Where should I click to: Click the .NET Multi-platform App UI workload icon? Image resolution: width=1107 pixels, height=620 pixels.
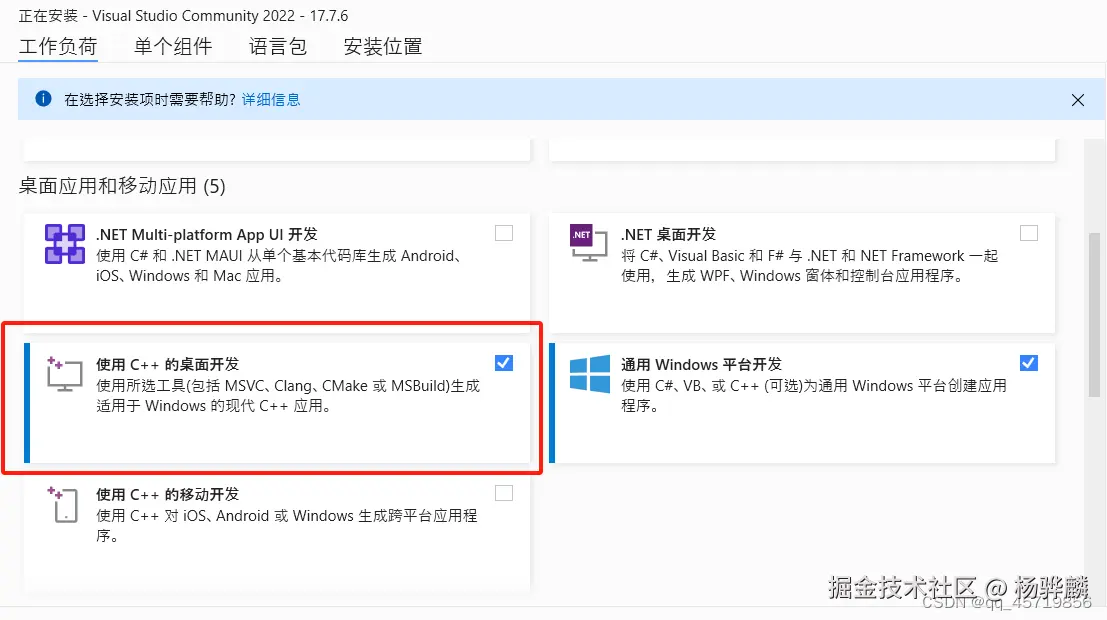click(x=64, y=244)
